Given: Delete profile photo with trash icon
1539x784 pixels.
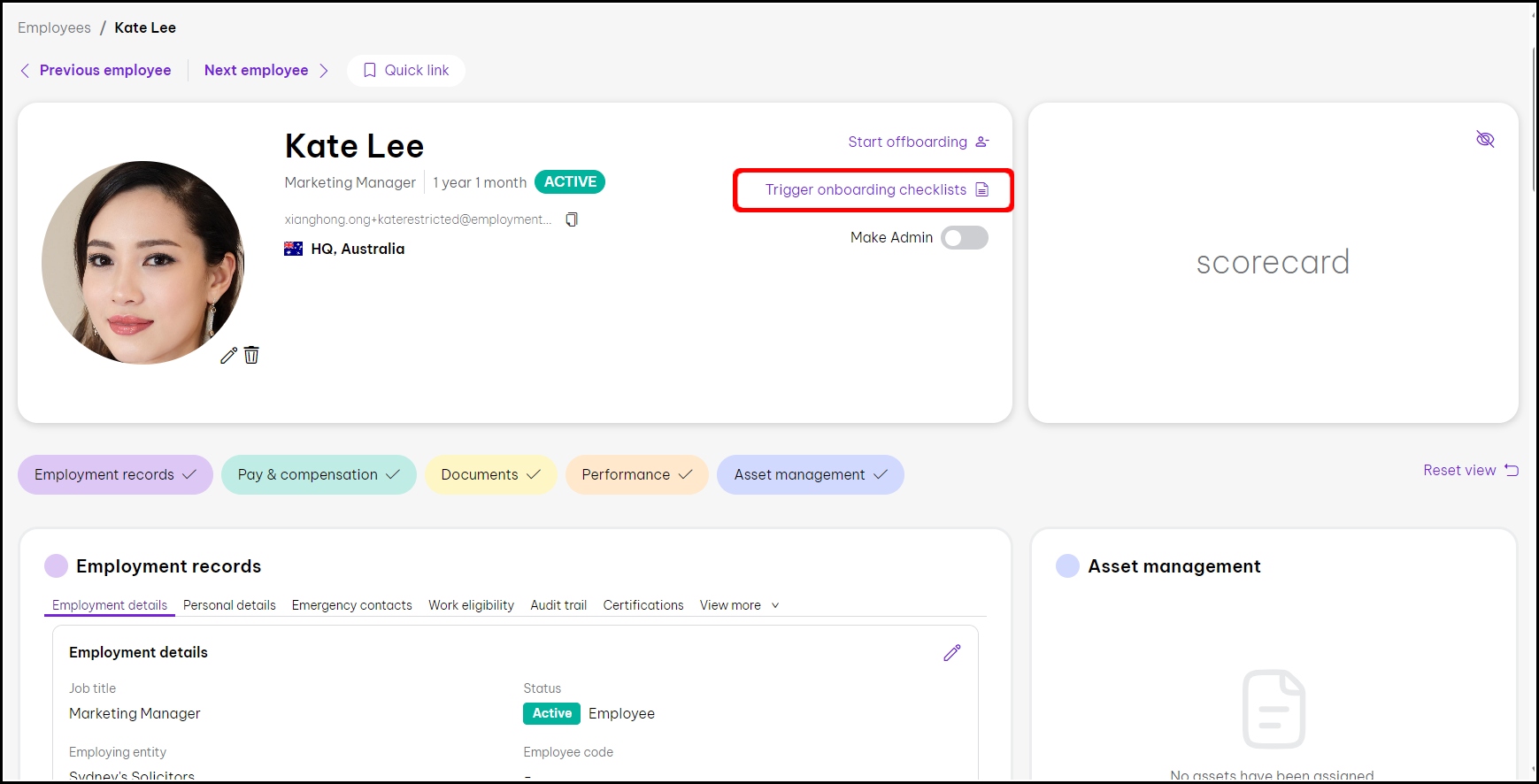Looking at the screenshot, I should pos(251,355).
